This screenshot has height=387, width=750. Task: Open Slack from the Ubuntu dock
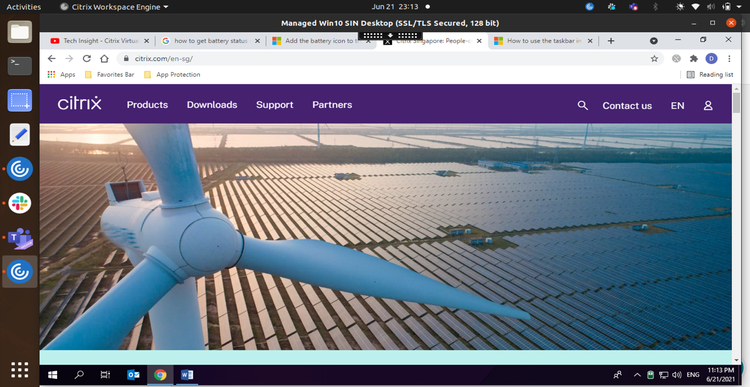20,203
